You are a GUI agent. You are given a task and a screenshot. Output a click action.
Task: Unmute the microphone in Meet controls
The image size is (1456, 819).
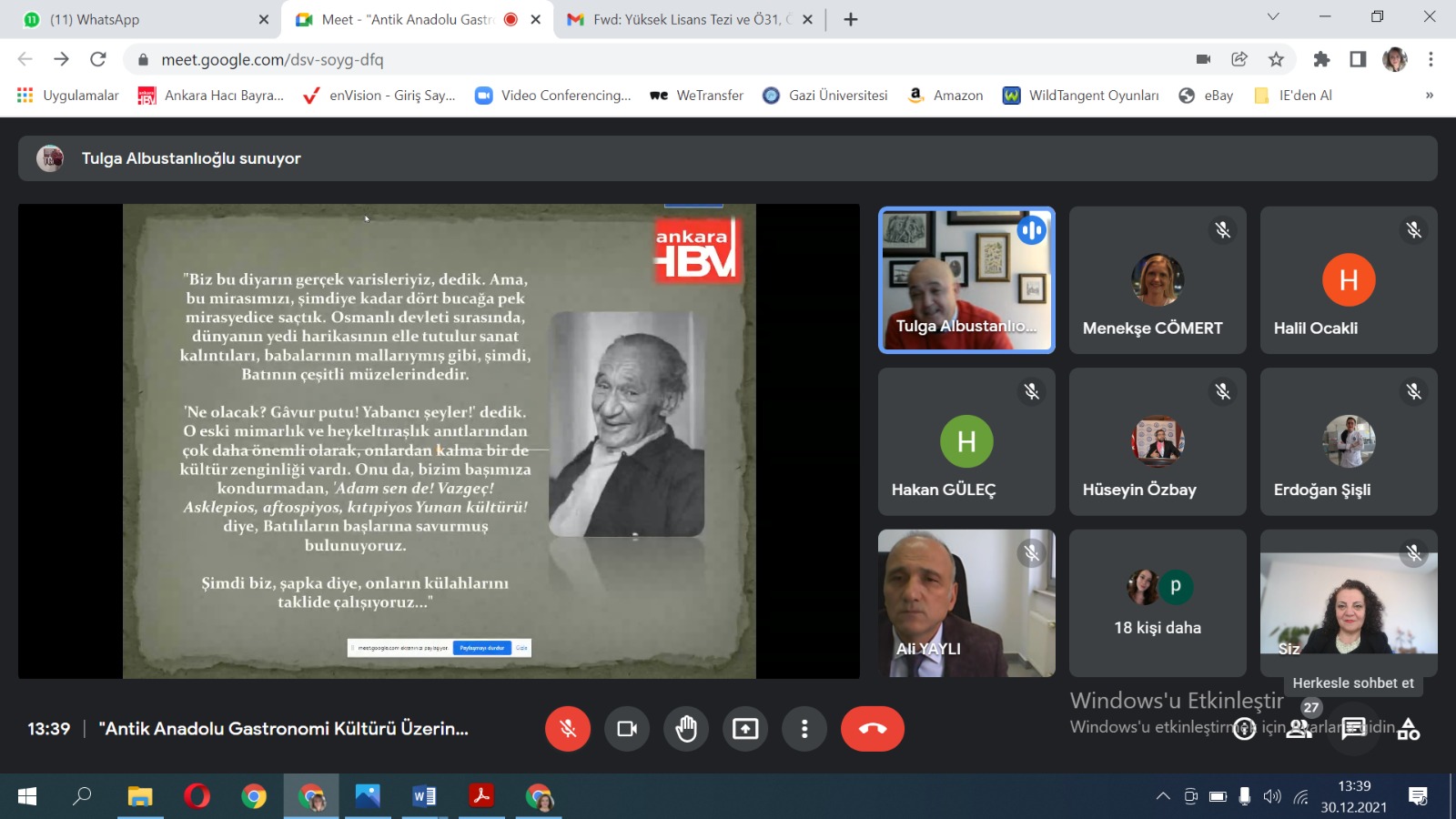coord(568,729)
